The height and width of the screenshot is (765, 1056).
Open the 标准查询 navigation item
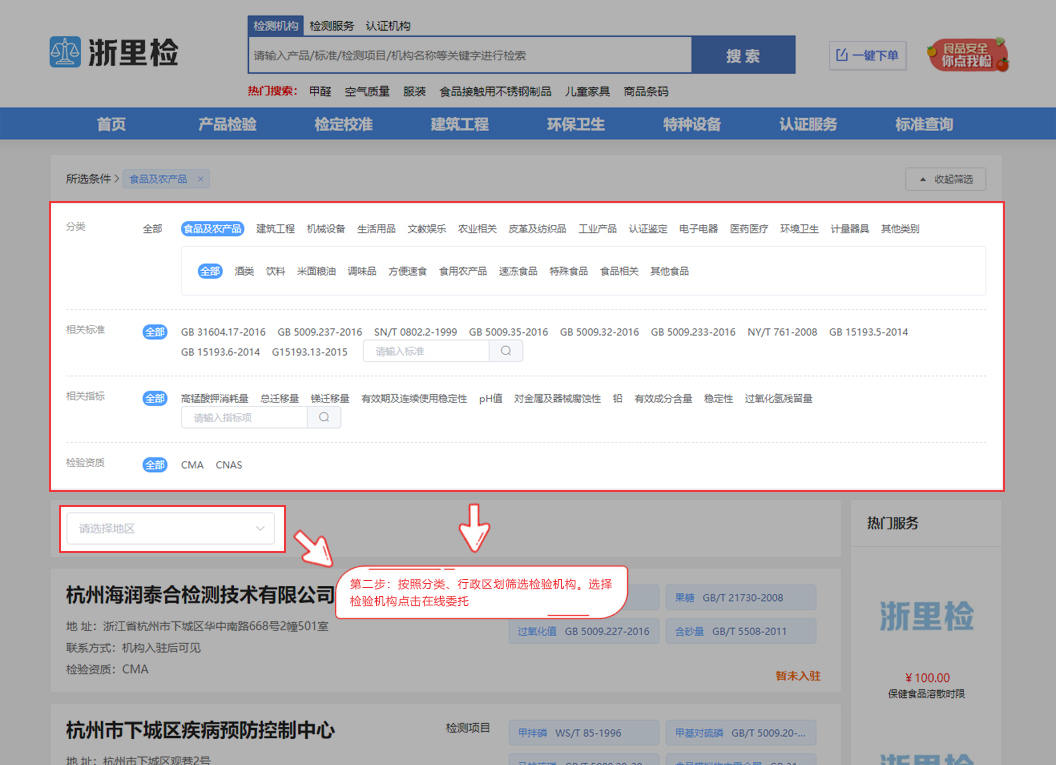(x=924, y=124)
